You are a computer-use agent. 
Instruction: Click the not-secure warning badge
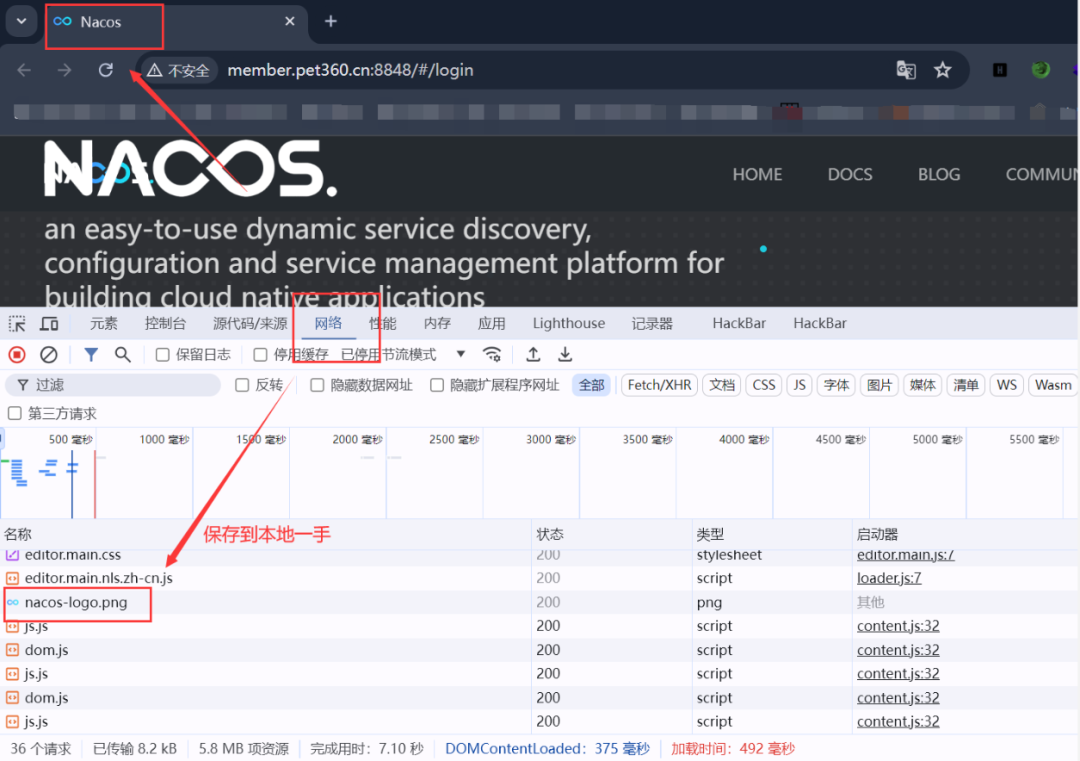pos(178,70)
